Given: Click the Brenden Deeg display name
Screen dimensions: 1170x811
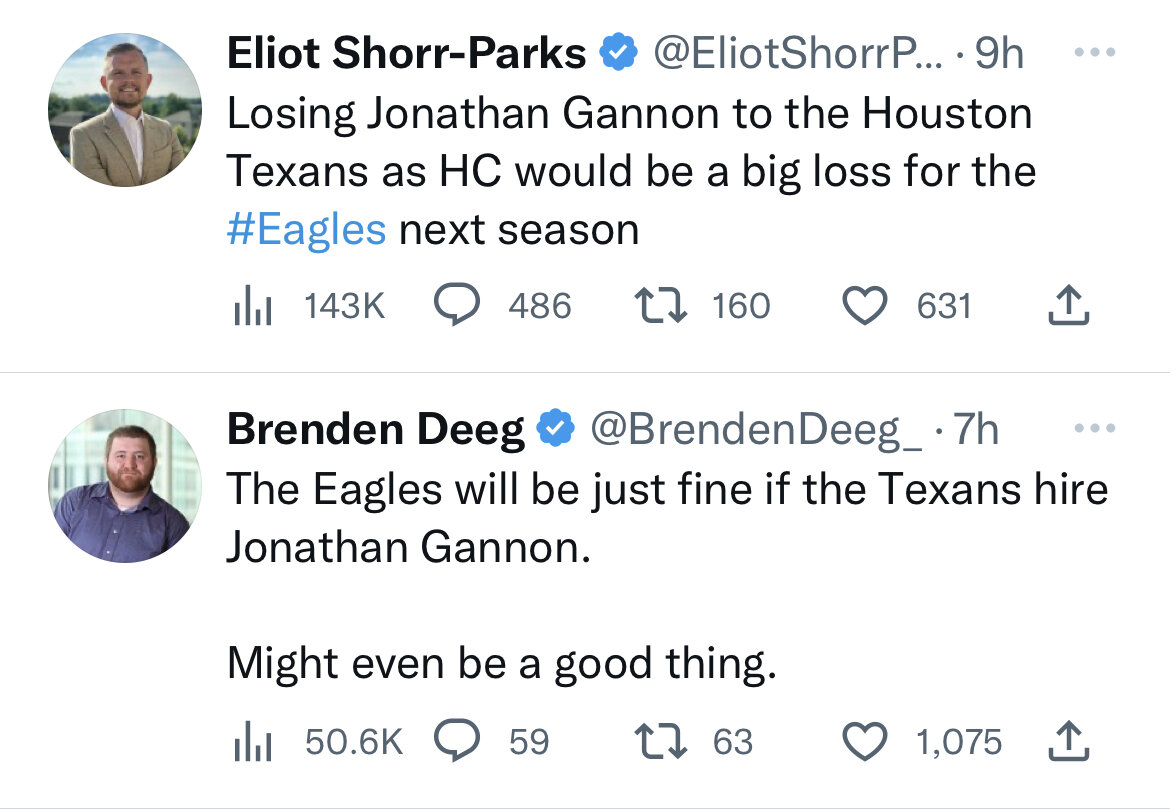Looking at the screenshot, I should click(x=376, y=430).
